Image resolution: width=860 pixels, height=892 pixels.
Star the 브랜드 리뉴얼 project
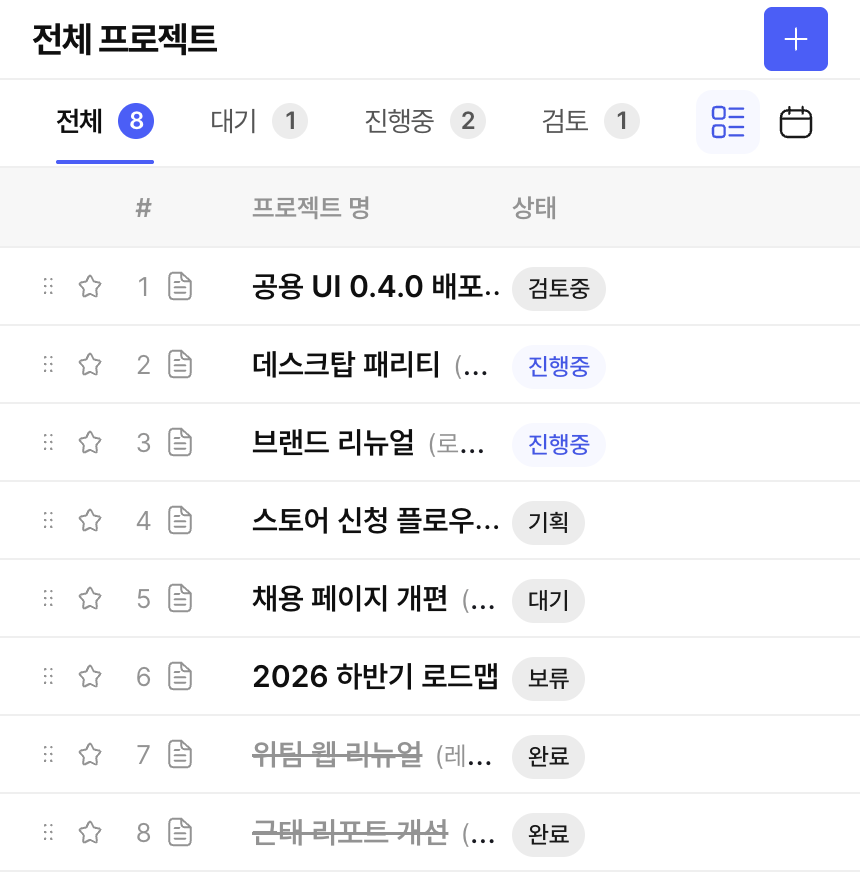[90, 442]
